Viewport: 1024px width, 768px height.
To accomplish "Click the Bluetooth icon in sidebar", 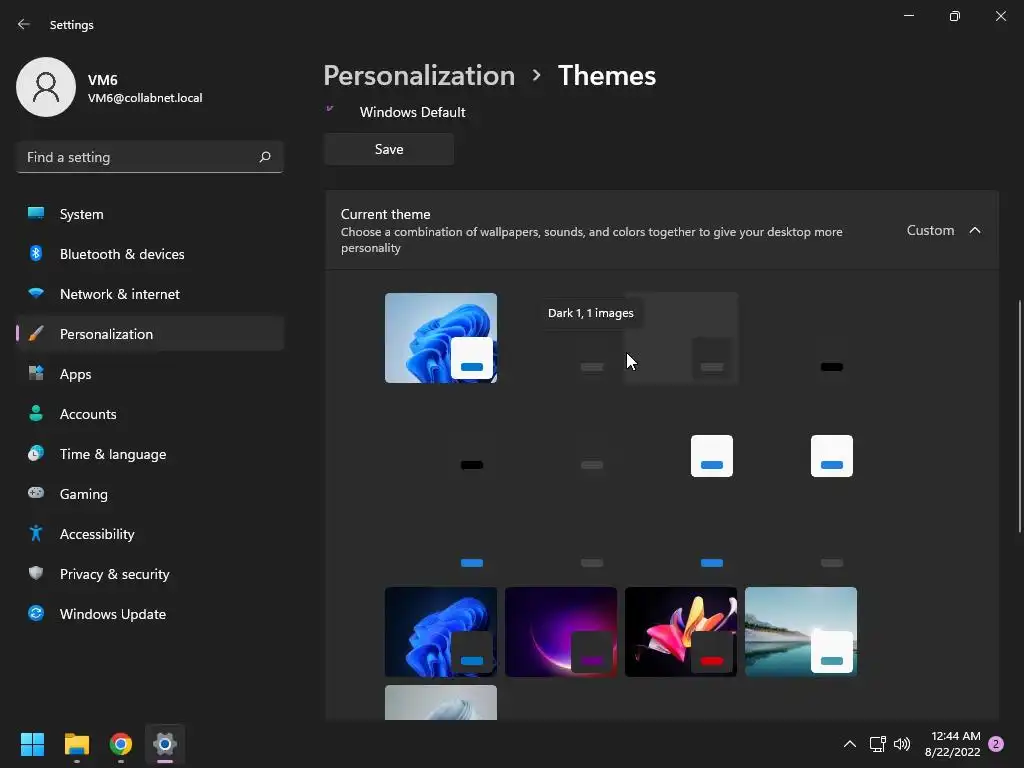I will (36, 253).
